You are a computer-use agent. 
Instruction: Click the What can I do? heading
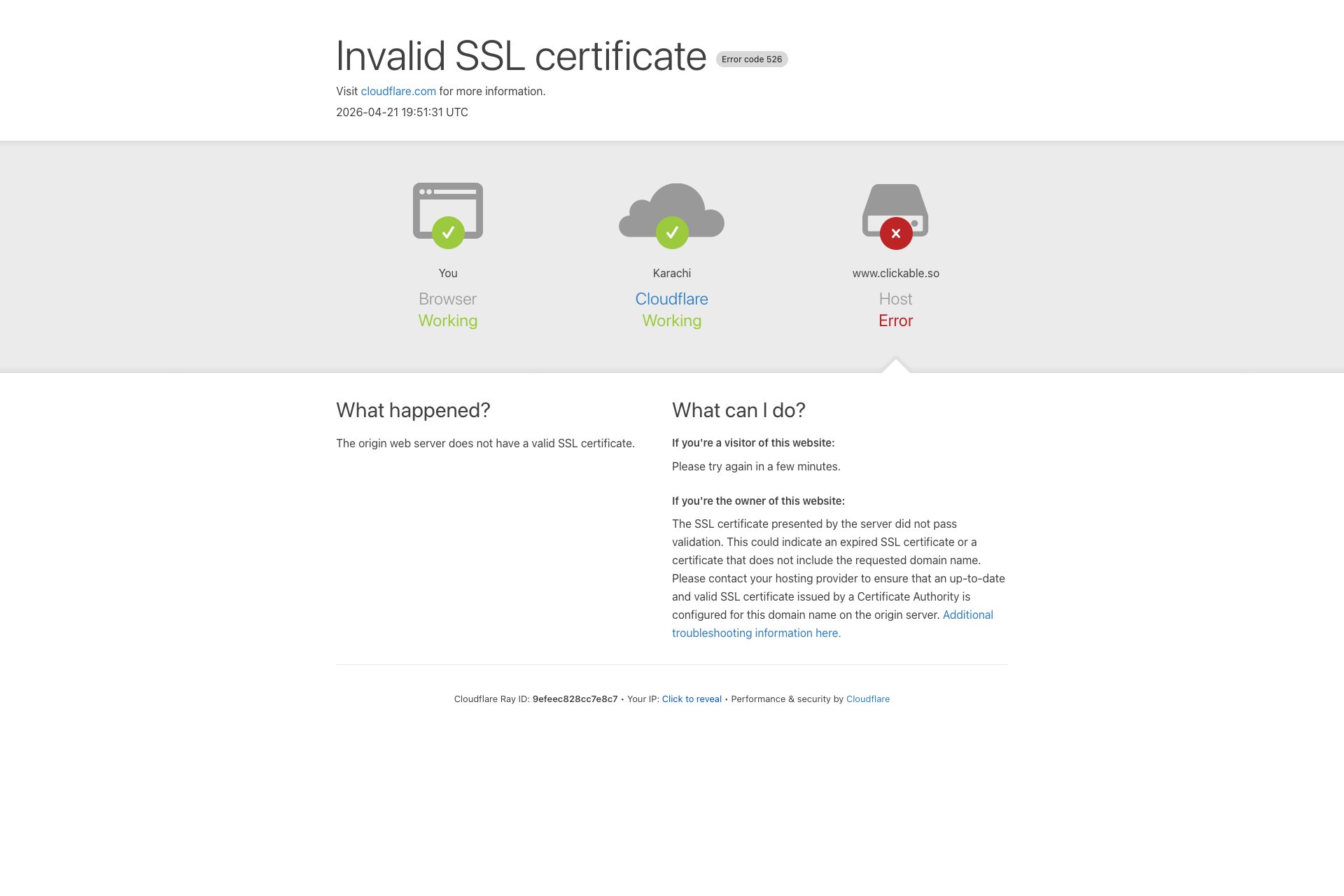tap(738, 410)
